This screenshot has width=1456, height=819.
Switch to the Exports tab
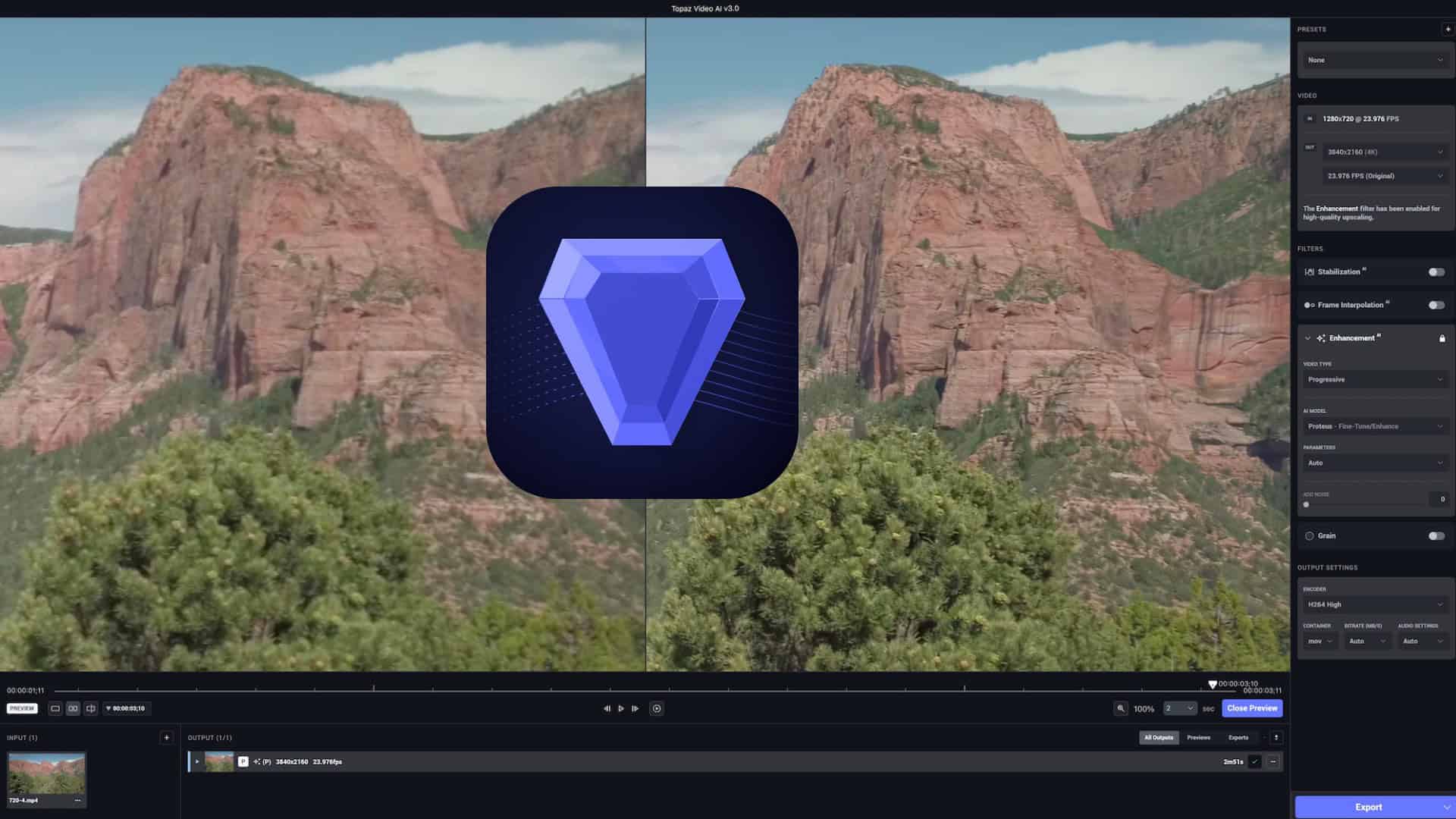[1238, 737]
